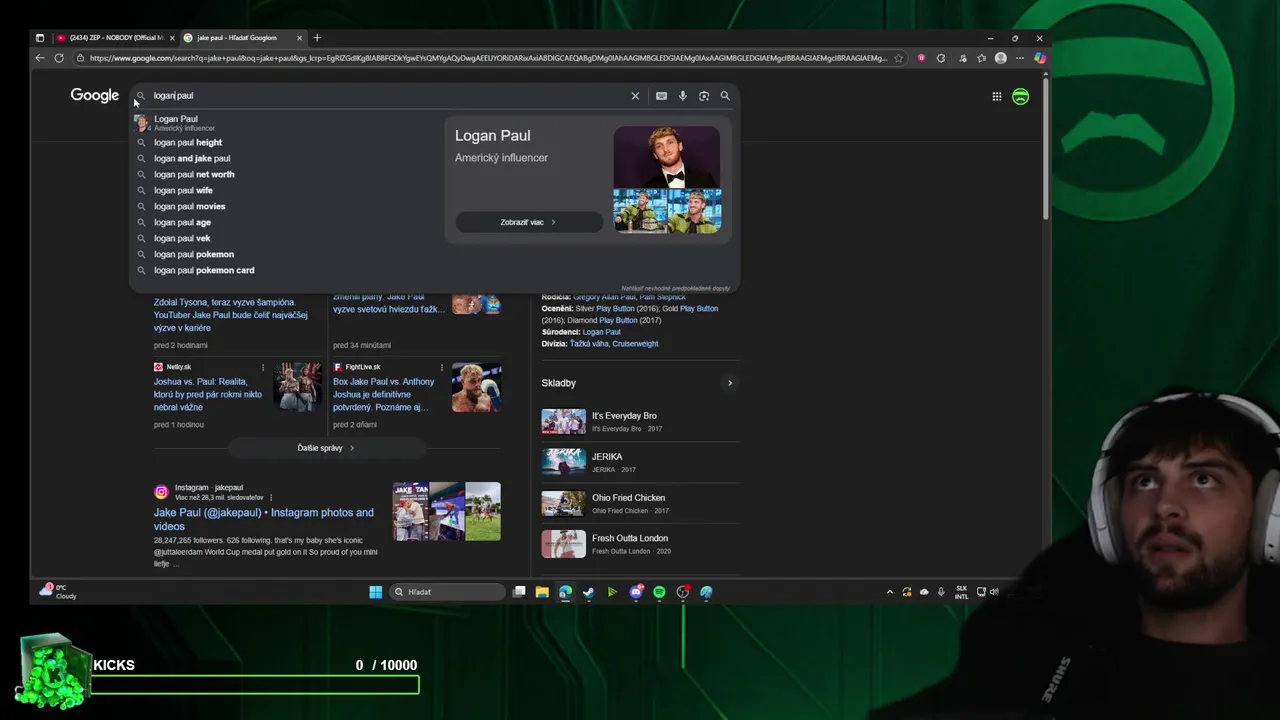The image size is (1280, 720).
Task: Open browser profile icon in toolbar
Action: point(1000,58)
